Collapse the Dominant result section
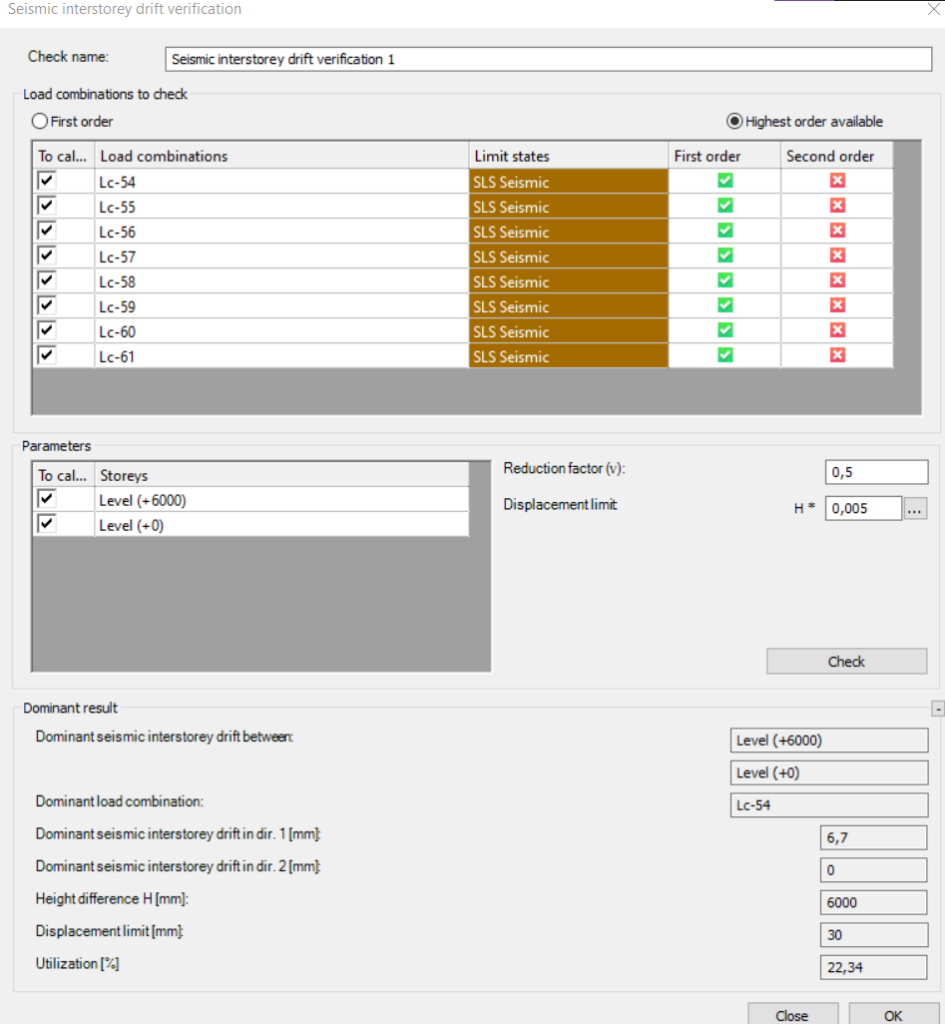Viewport: 945px width, 1024px height. pos(938,709)
